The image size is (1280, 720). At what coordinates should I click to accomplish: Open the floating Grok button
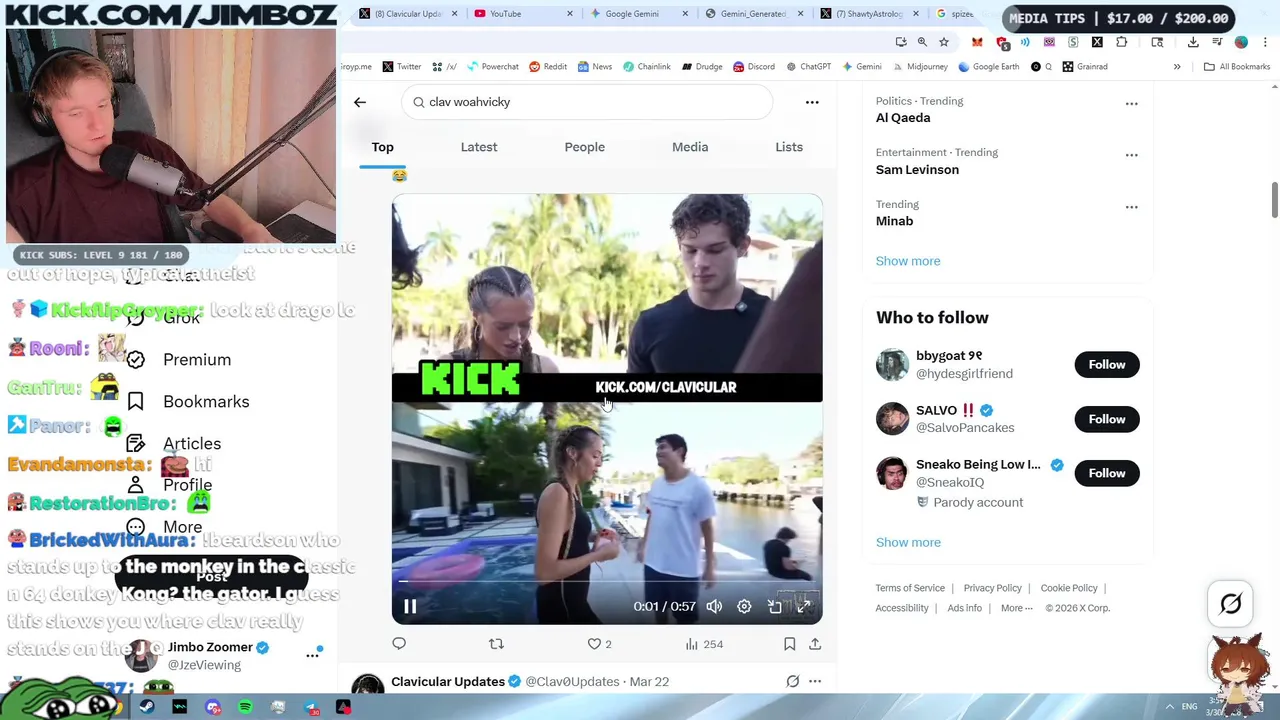[1231, 603]
